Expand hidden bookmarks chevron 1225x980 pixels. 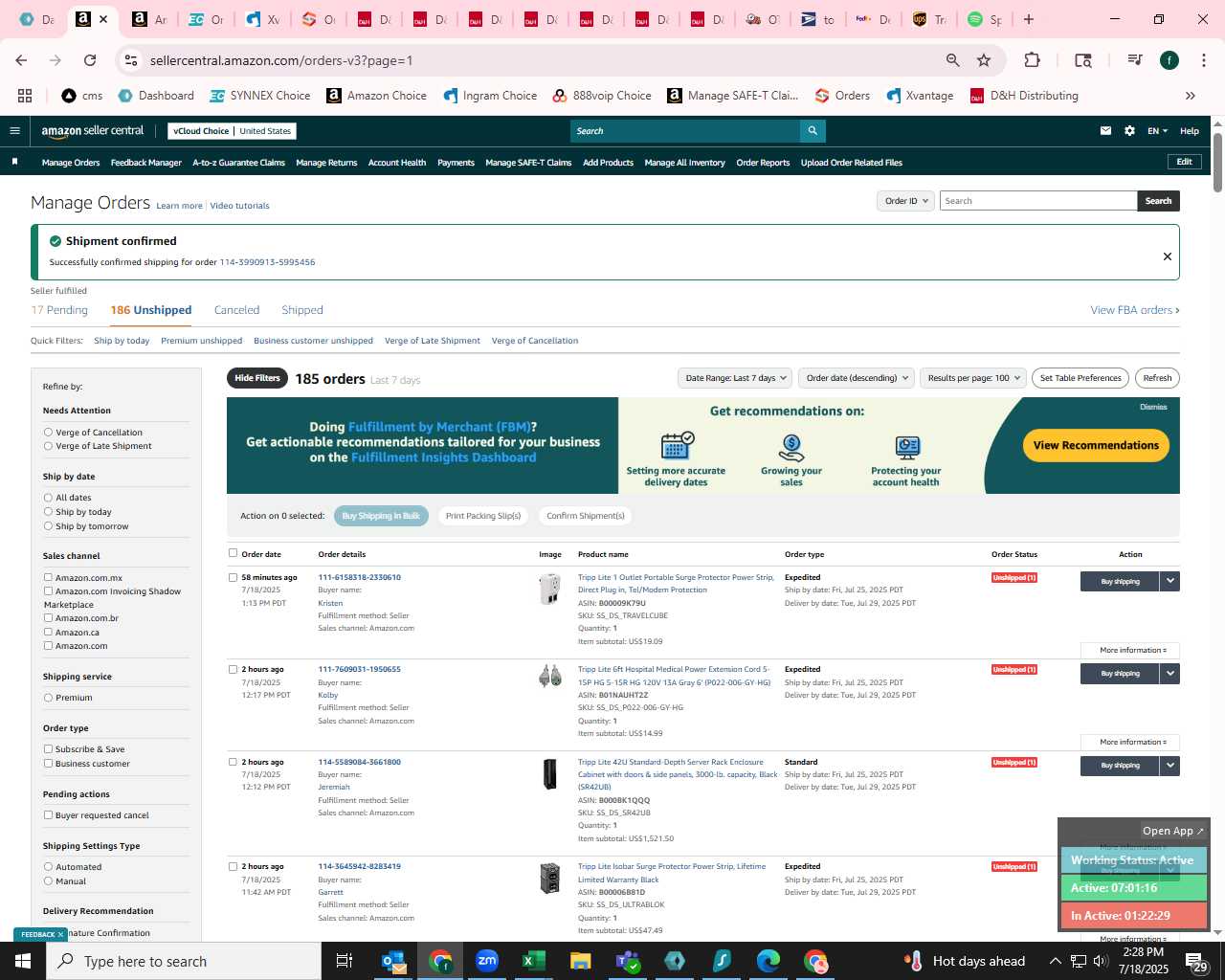tap(1191, 96)
